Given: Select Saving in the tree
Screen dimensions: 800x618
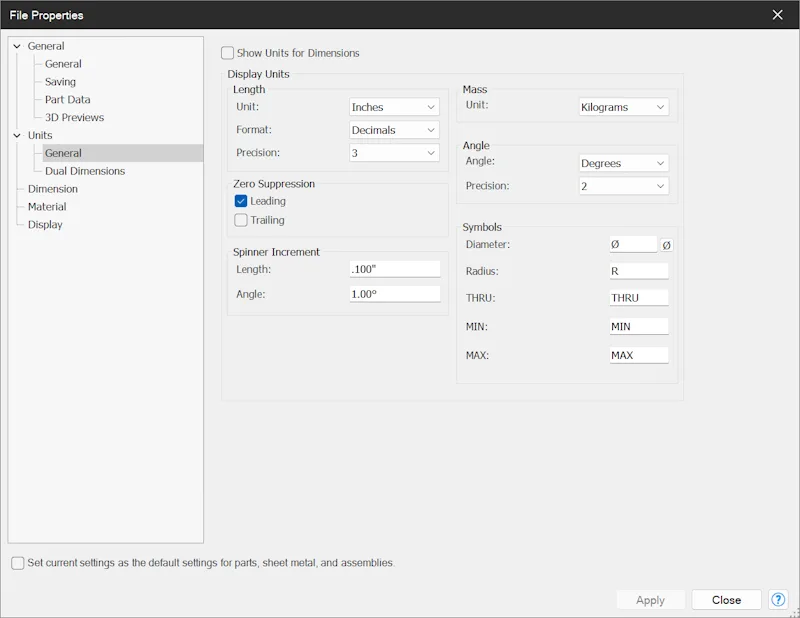Looking at the screenshot, I should [60, 82].
